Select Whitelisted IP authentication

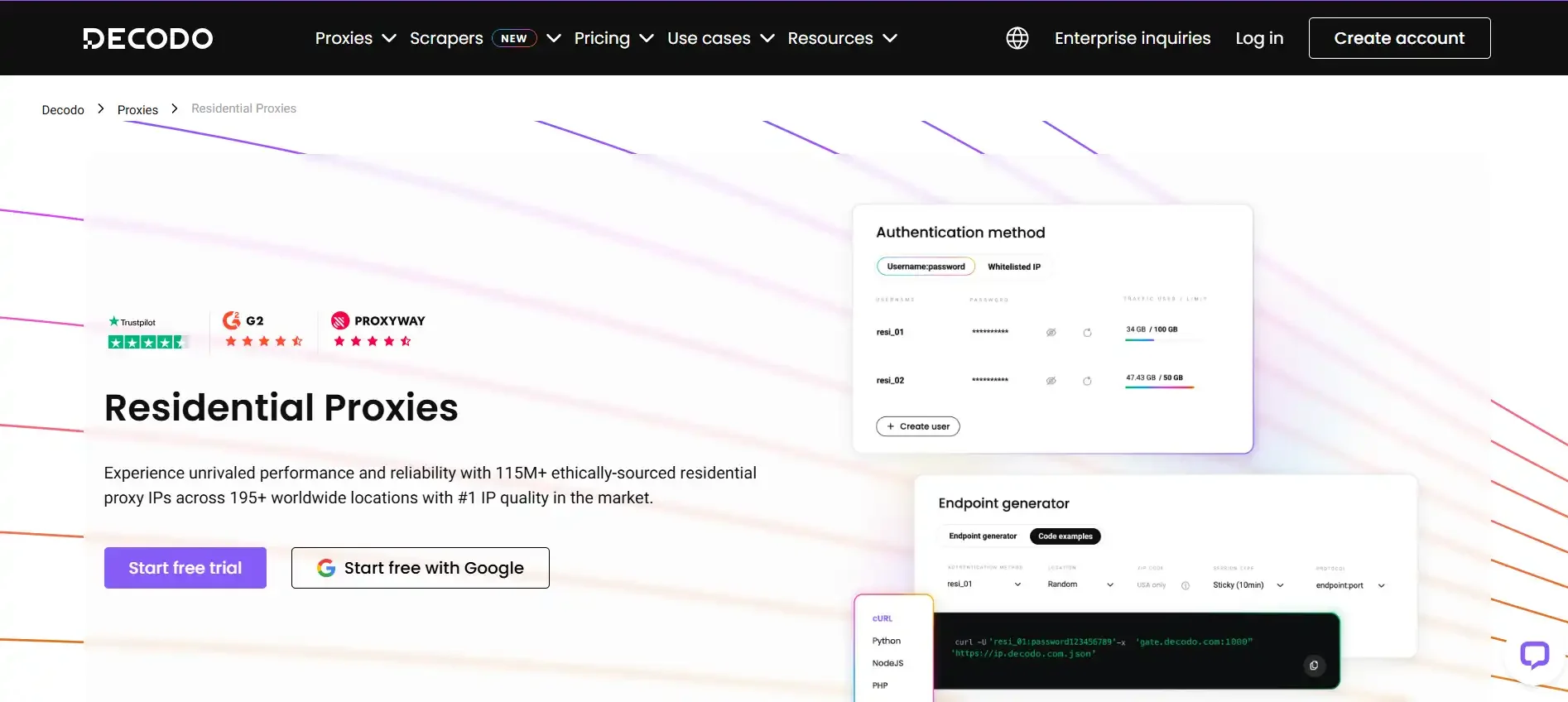[x=1014, y=267]
